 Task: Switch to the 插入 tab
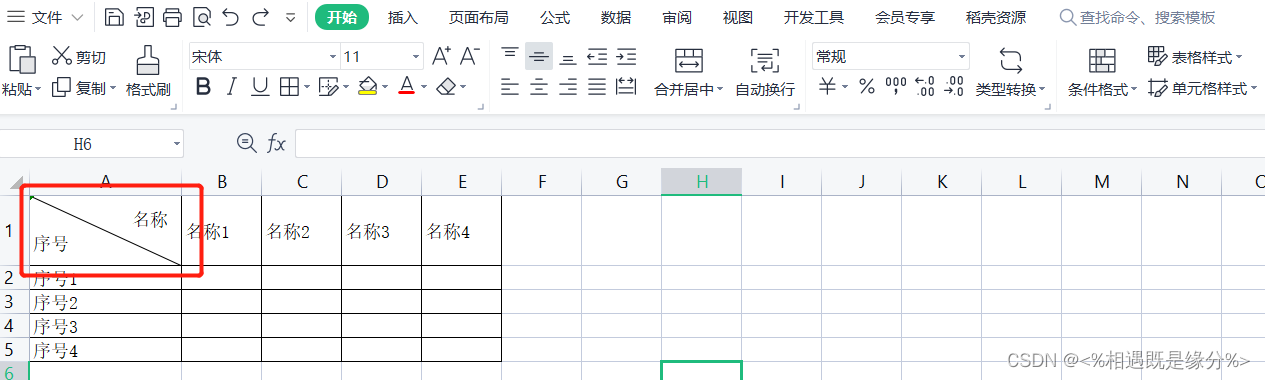pos(403,17)
